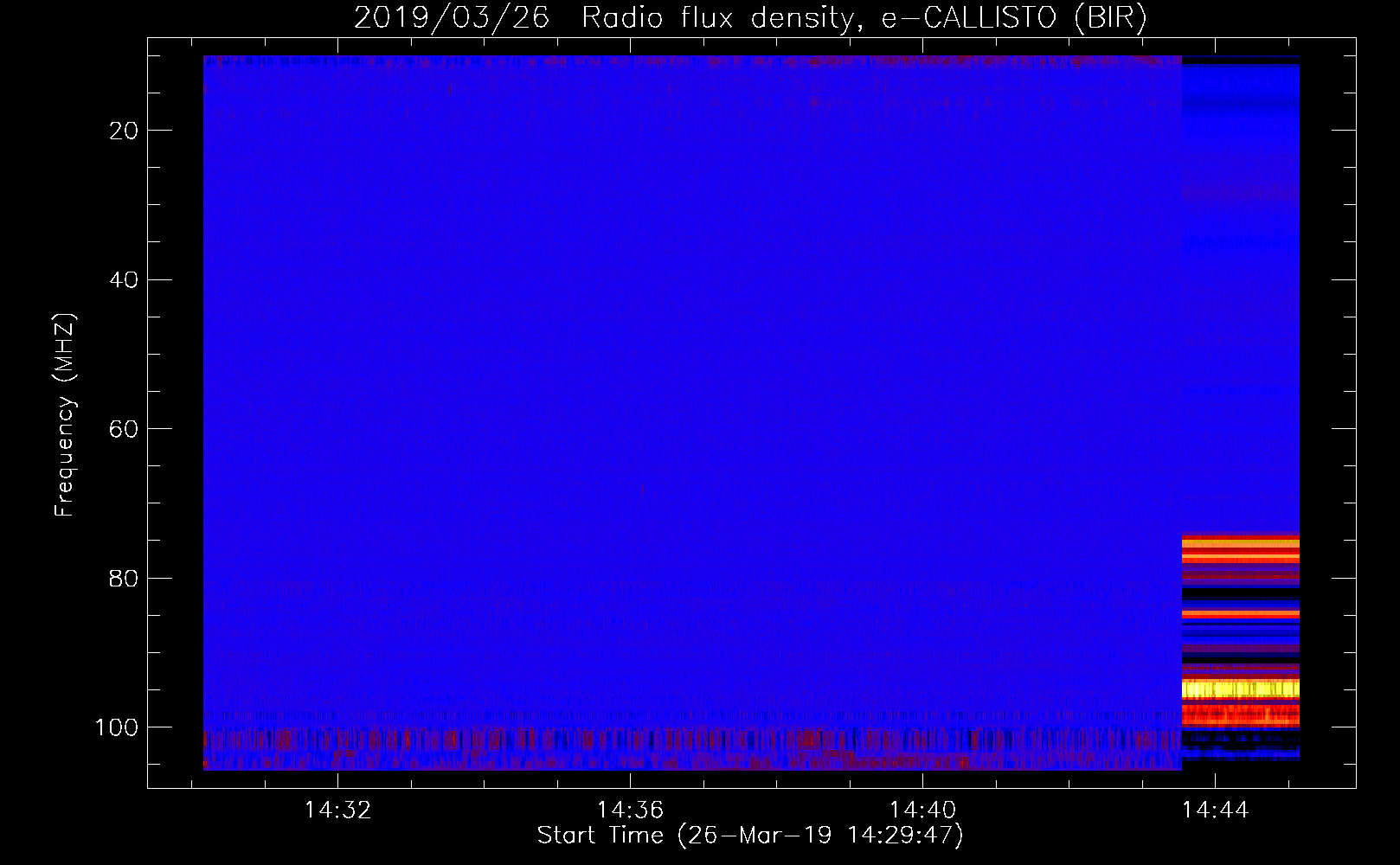Click the frequency tick label "80"

click(124, 579)
